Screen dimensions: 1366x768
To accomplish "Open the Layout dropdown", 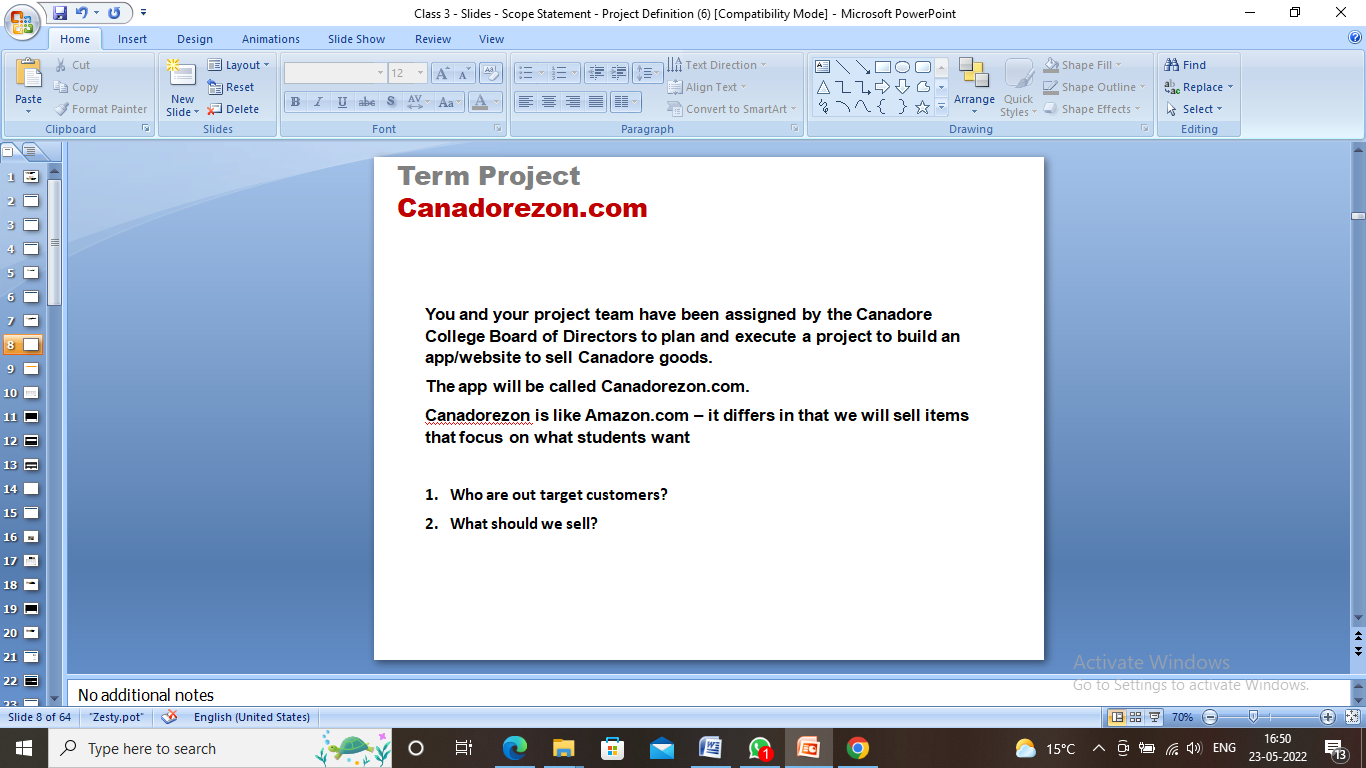I will pyautogui.click(x=240, y=64).
